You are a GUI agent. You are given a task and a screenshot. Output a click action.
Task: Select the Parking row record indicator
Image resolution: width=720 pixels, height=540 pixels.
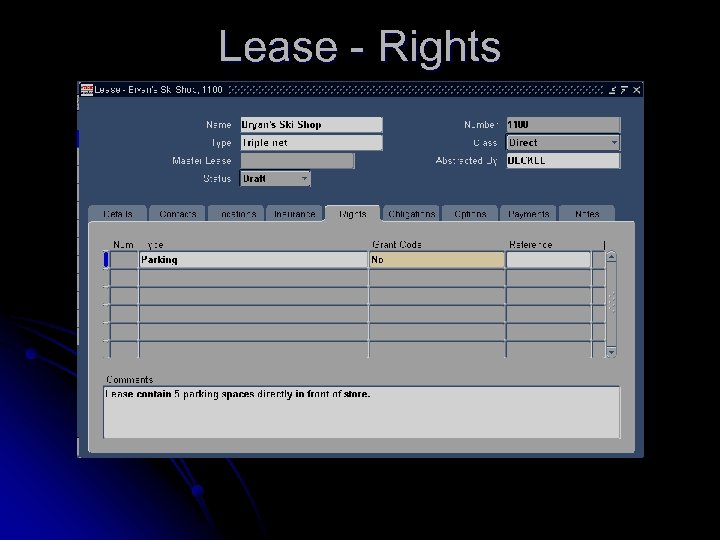click(x=106, y=260)
